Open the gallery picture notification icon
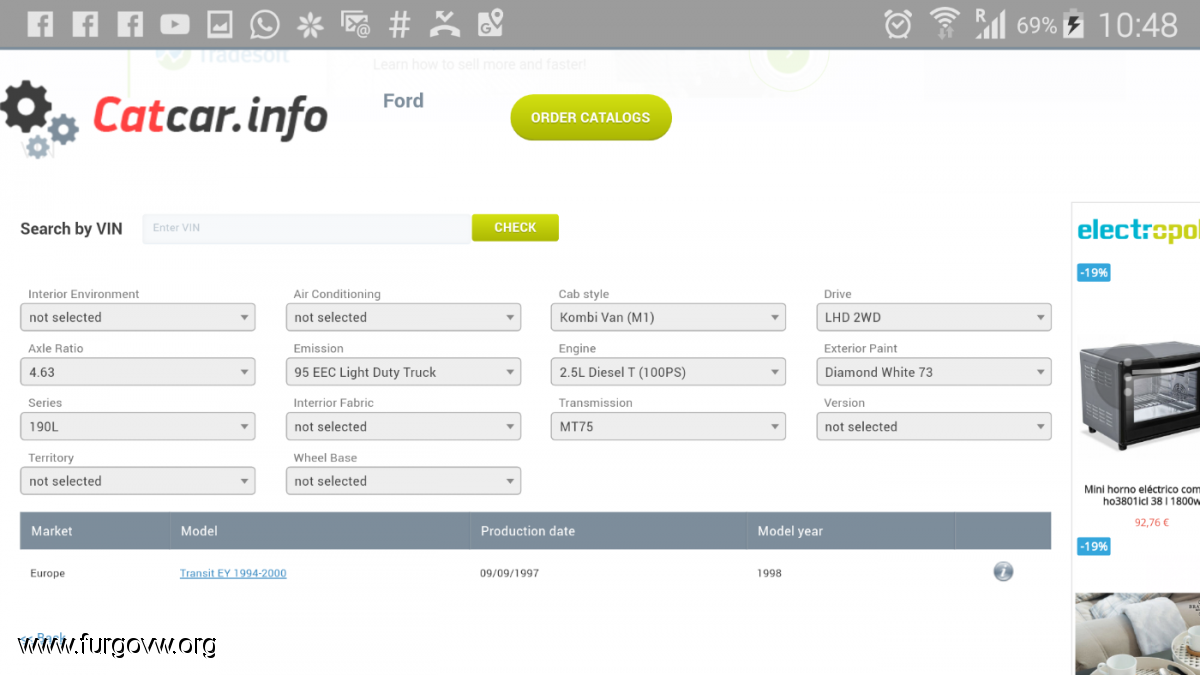The image size is (1200, 675). (x=220, y=24)
